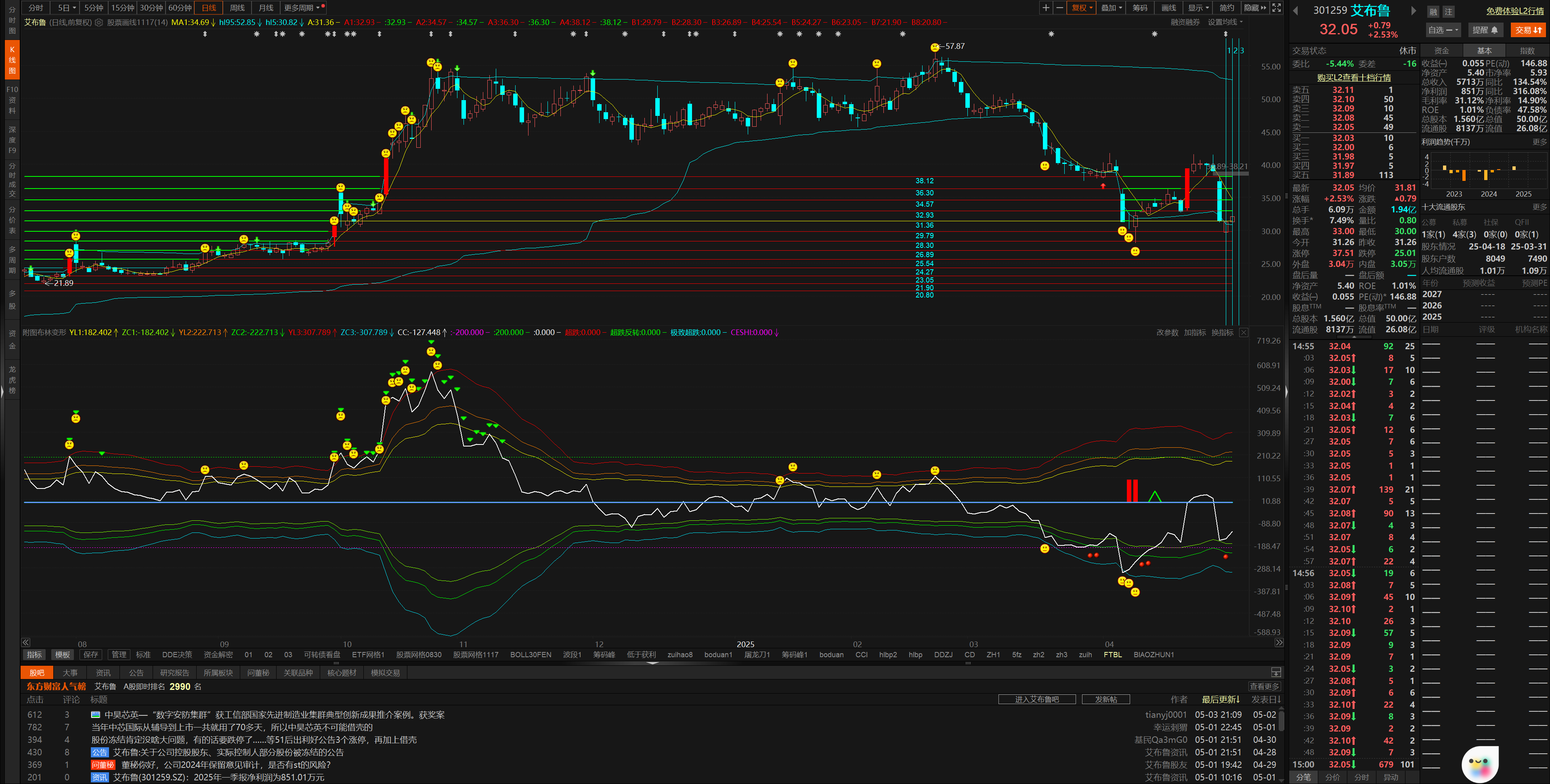Open the 研究报告 tab
The height and width of the screenshot is (784, 1550).
tap(174, 673)
